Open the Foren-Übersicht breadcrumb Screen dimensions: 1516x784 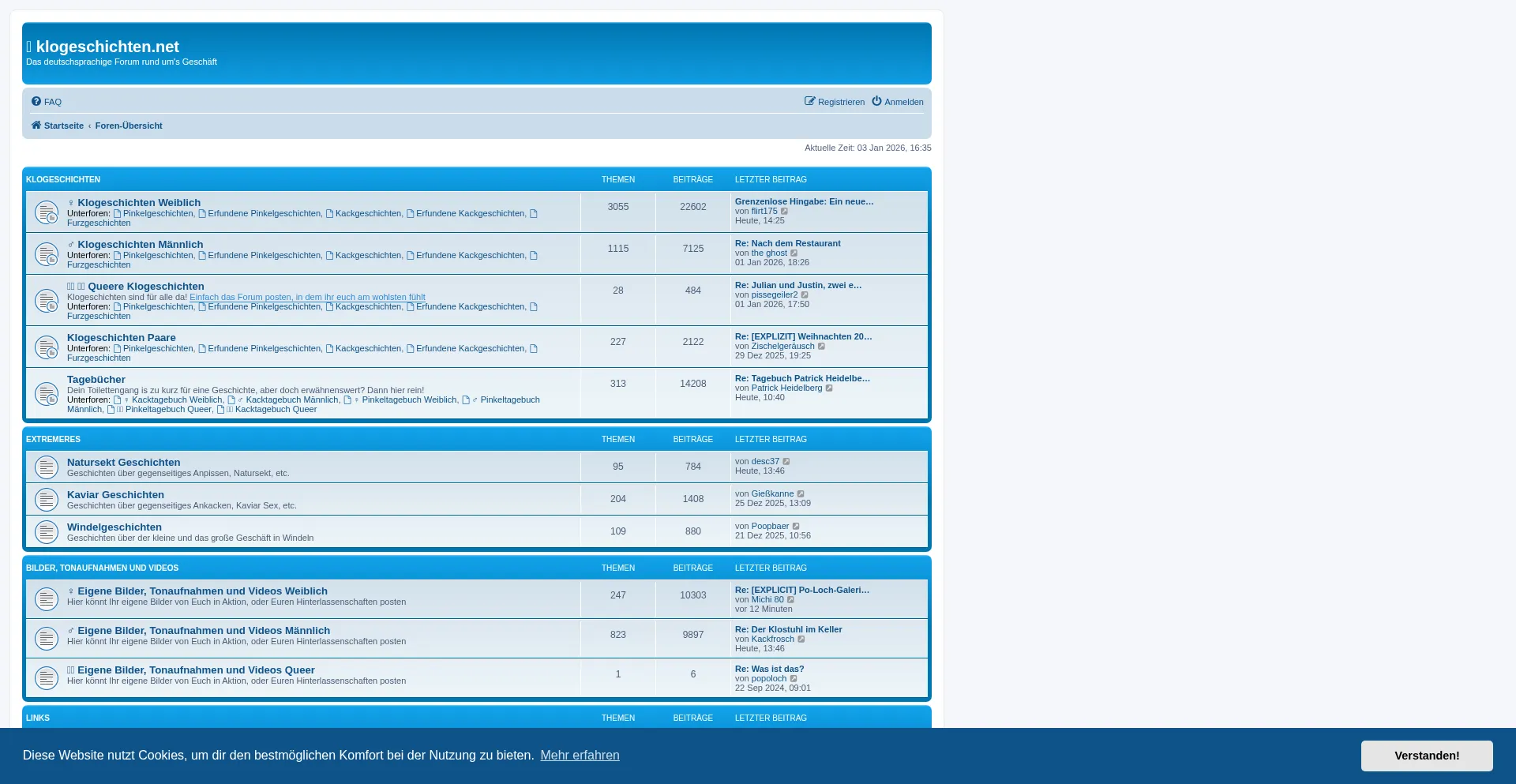tap(129, 126)
